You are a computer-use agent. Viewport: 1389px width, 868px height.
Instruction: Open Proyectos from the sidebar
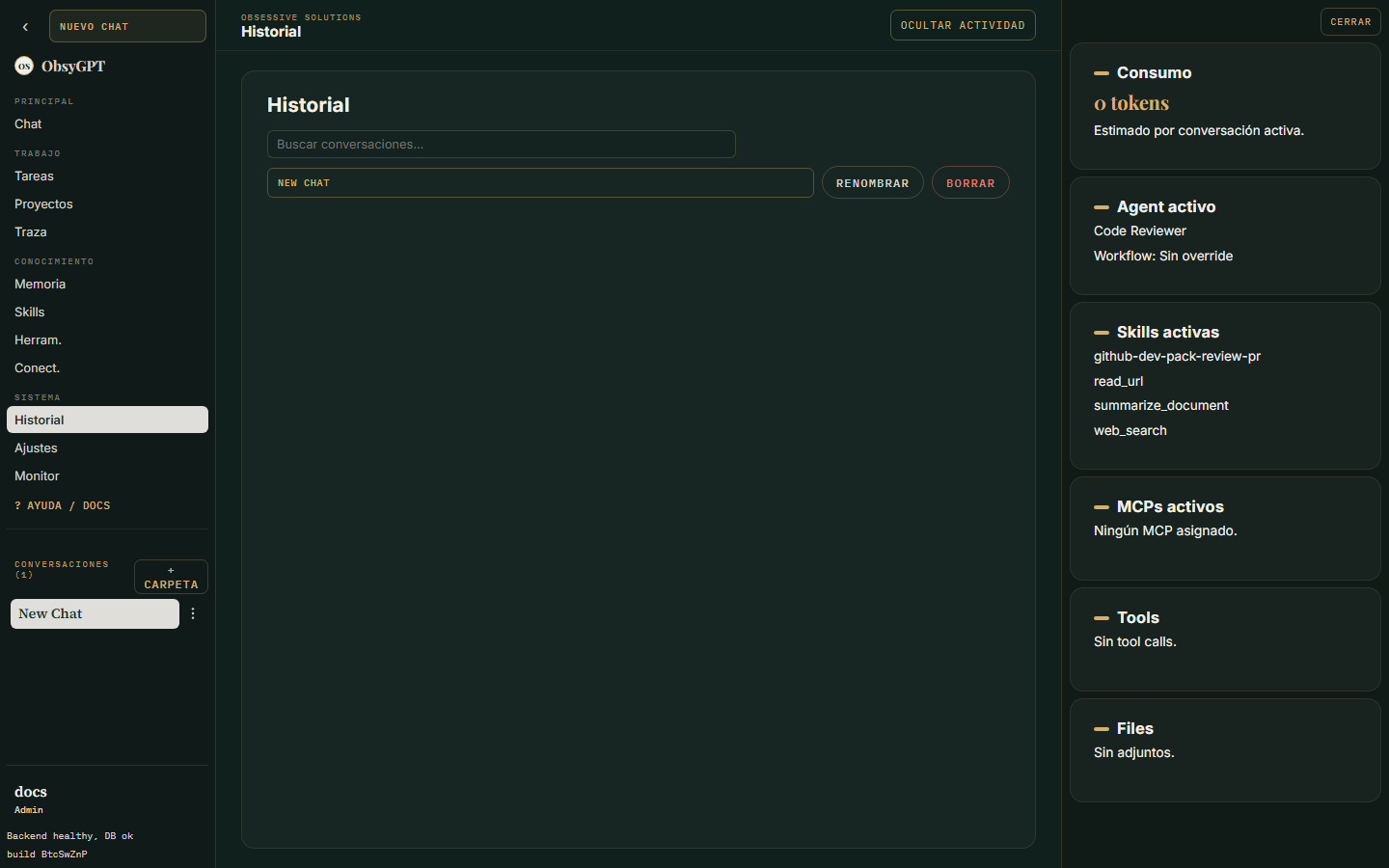tap(107, 204)
